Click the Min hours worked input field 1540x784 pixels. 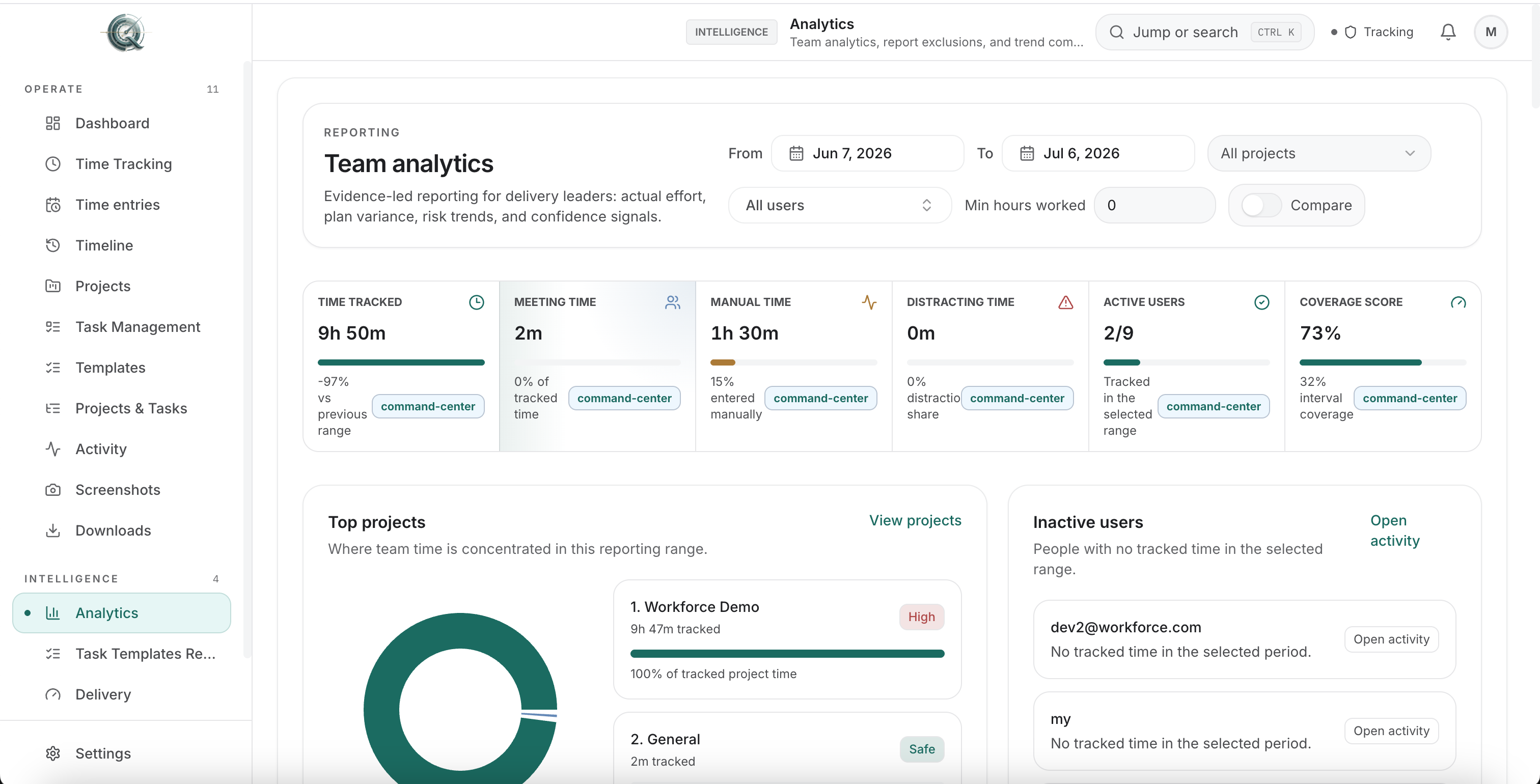pos(1154,205)
